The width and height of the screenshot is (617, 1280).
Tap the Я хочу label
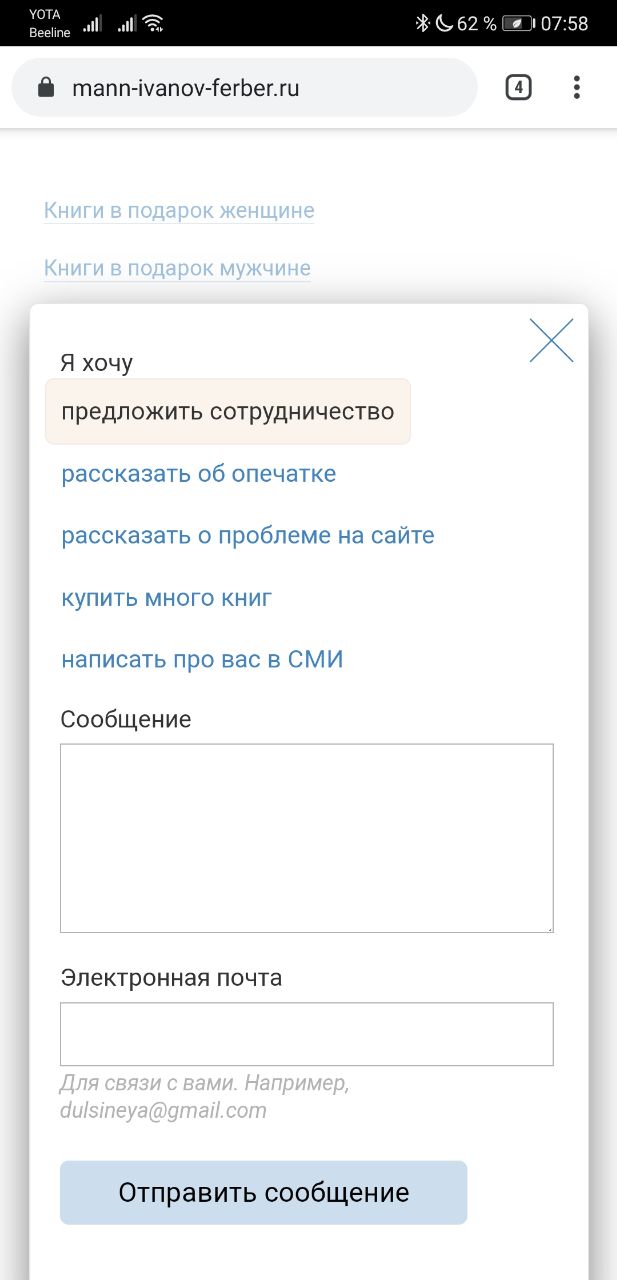pyautogui.click(x=97, y=362)
